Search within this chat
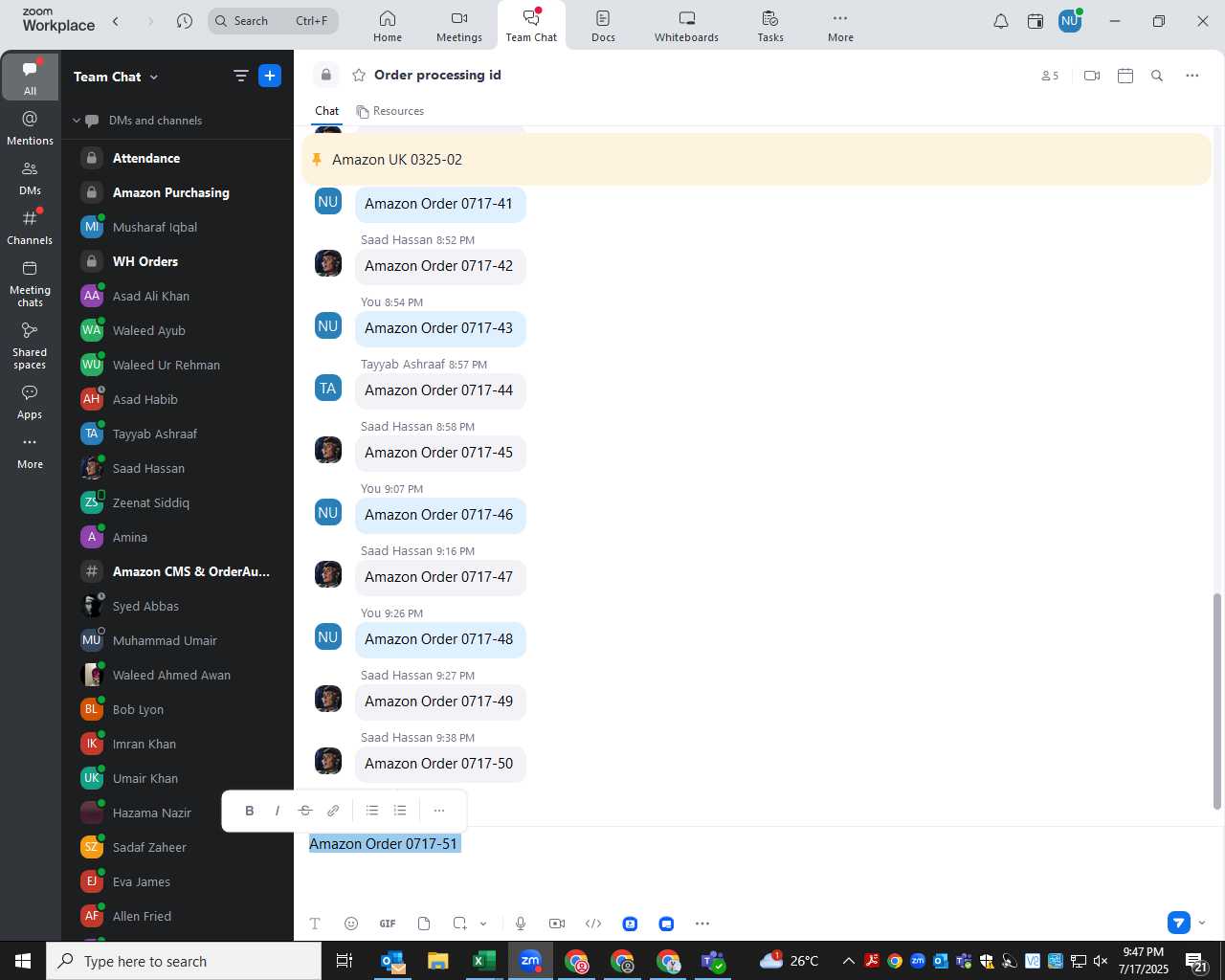 coord(1157,76)
